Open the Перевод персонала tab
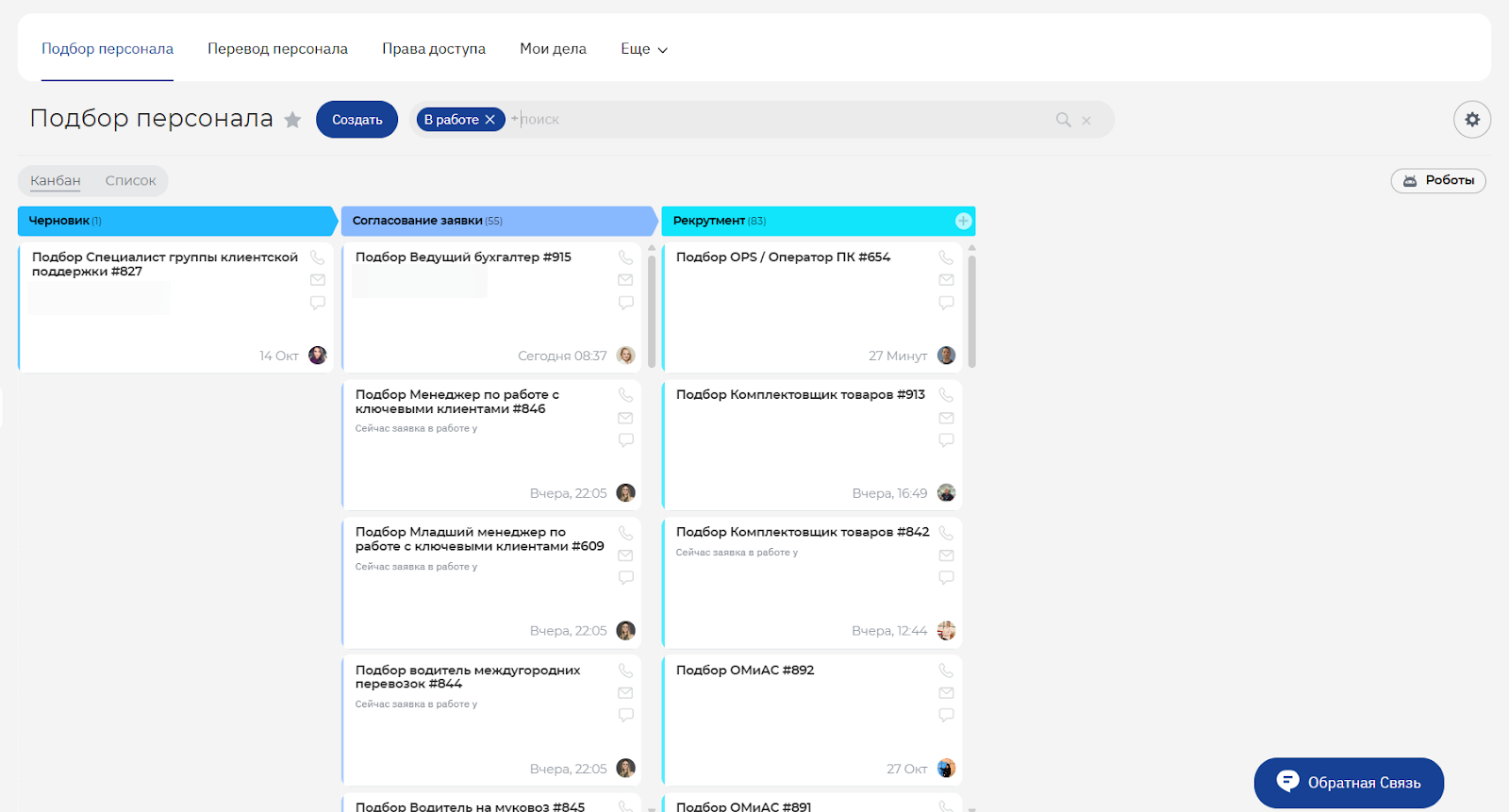Viewport: 1509px width, 812px height. (x=277, y=49)
